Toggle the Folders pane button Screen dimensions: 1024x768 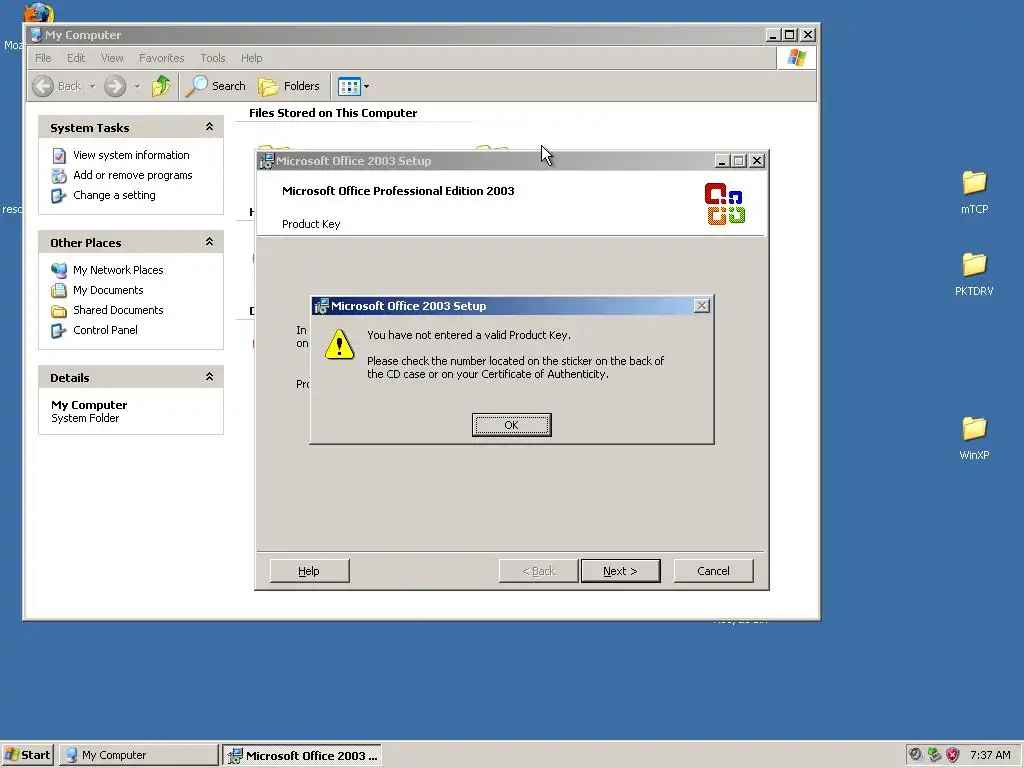(289, 86)
